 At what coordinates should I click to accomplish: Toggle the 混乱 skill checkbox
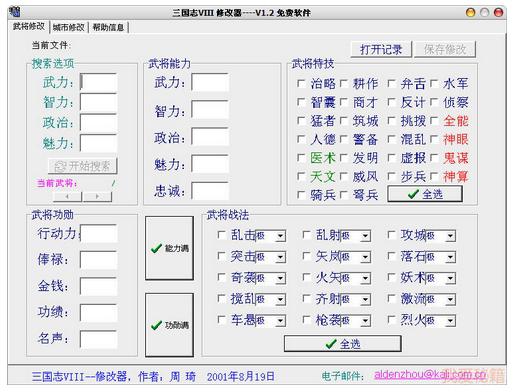click(392, 139)
